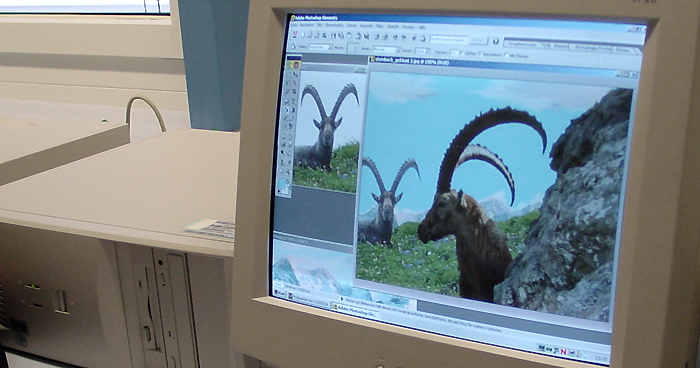Choose the Move tool in toolbox
Image resolution: width=700 pixels, height=368 pixels.
coord(295,74)
